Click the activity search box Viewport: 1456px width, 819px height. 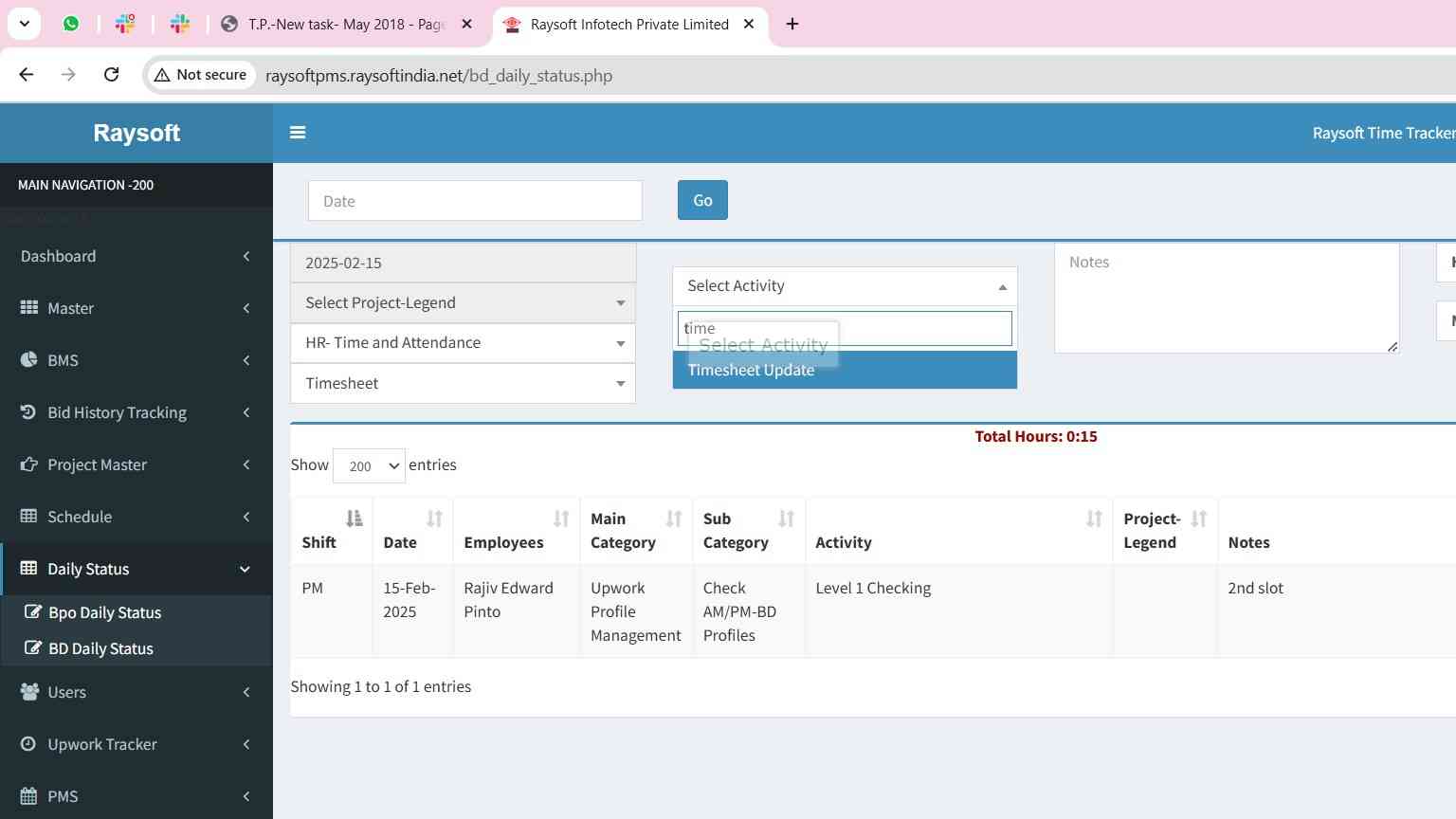[845, 328]
